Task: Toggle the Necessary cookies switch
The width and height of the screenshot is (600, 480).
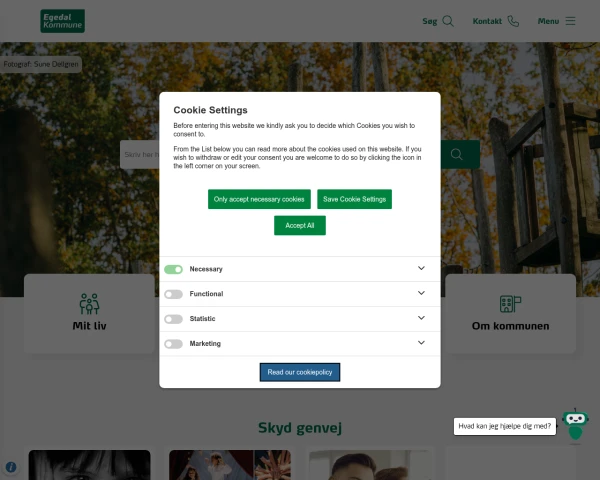Action: pos(173,269)
